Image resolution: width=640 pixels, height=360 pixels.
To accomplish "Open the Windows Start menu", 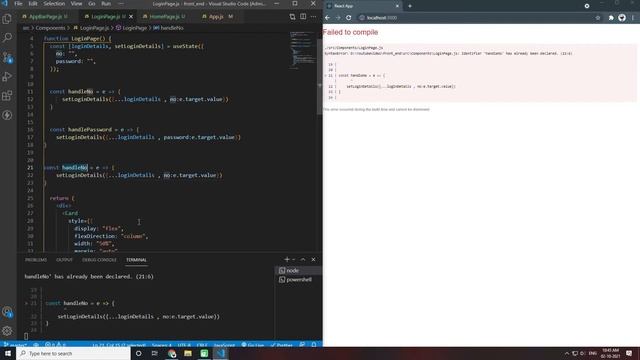I will click(x=8, y=353).
